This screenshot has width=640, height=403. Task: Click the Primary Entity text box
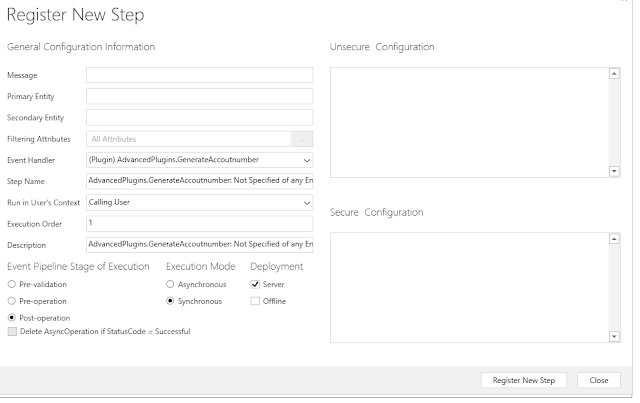199,96
